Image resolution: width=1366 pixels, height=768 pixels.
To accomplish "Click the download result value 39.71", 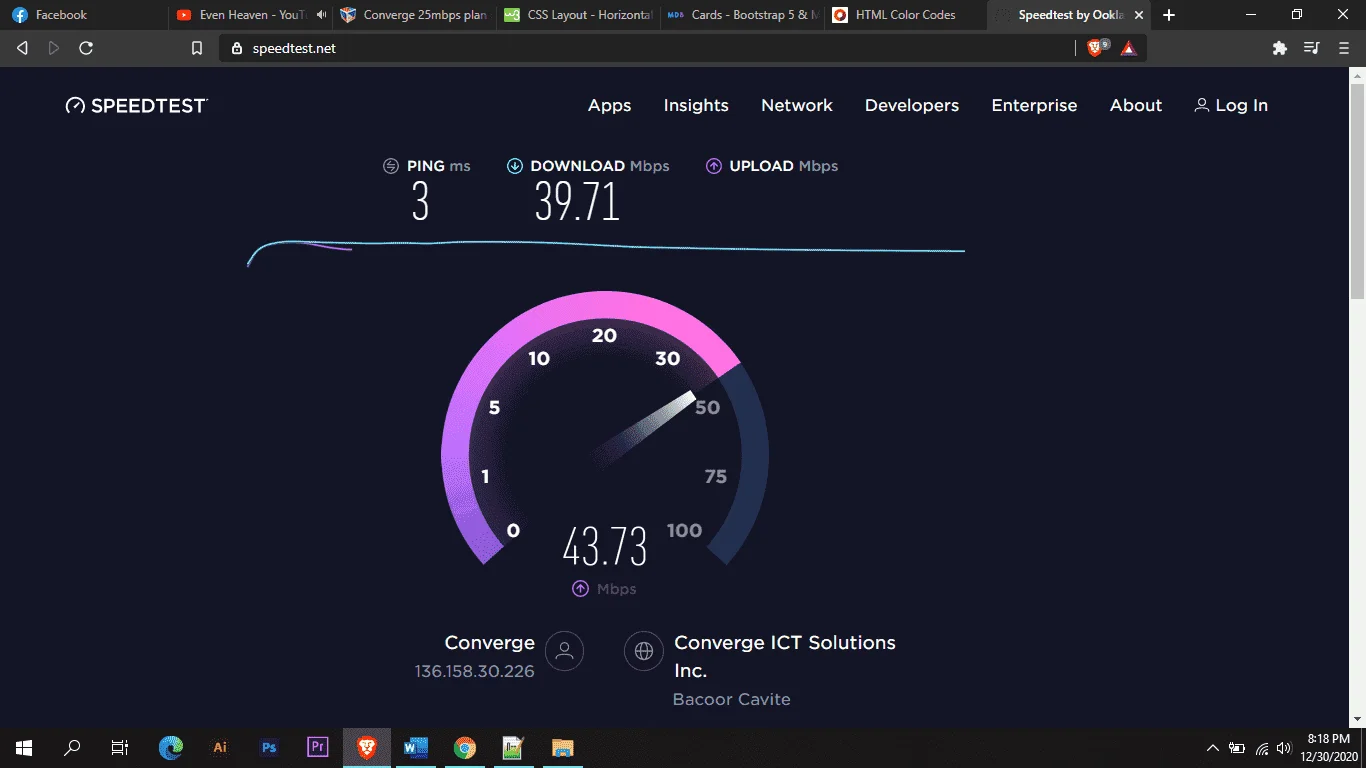I will click(578, 202).
